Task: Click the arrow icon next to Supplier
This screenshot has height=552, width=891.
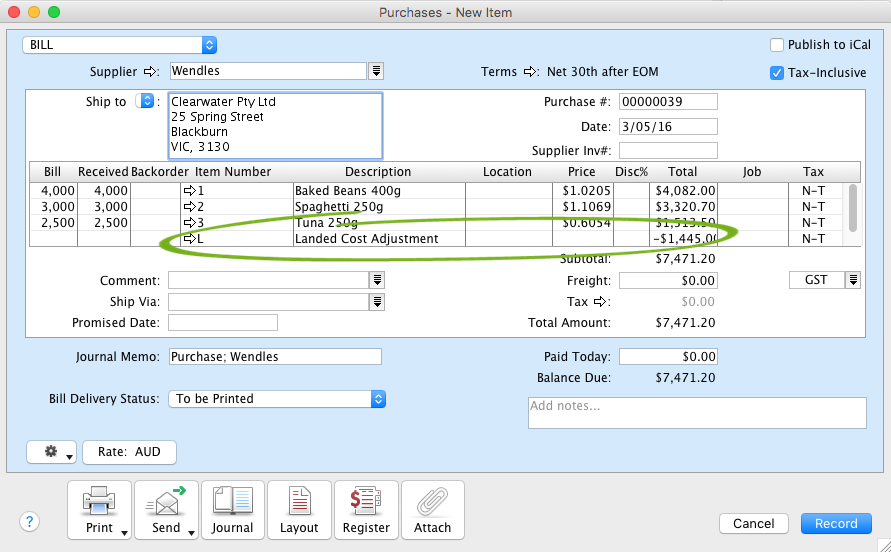Action: [x=152, y=72]
